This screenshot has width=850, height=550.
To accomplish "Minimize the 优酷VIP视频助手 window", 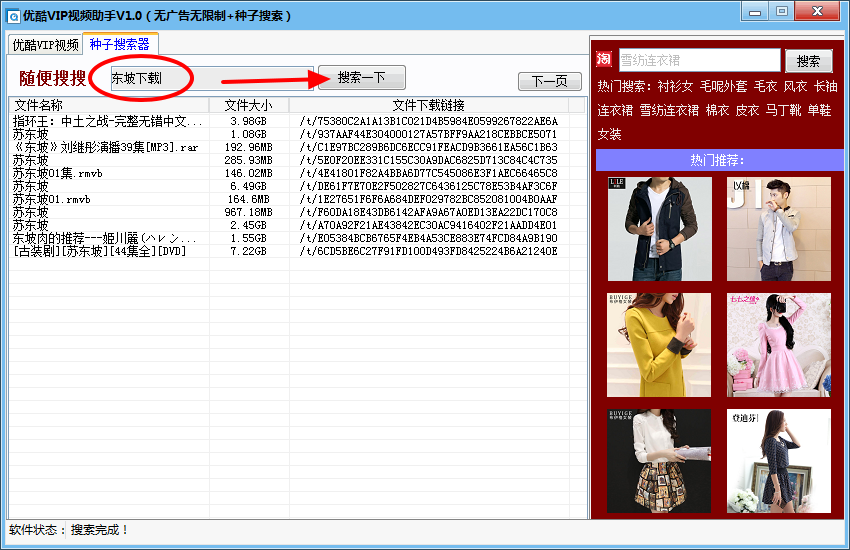I will tap(755, 12).
